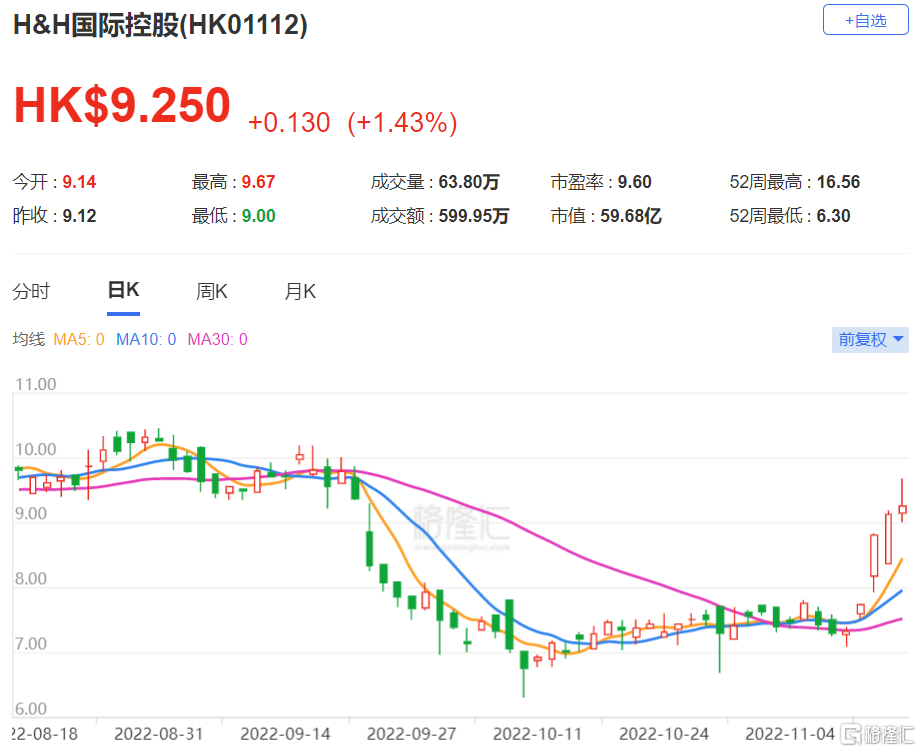
Task: Expand the 前复权 adjustment dropdown
Action: tap(870, 340)
